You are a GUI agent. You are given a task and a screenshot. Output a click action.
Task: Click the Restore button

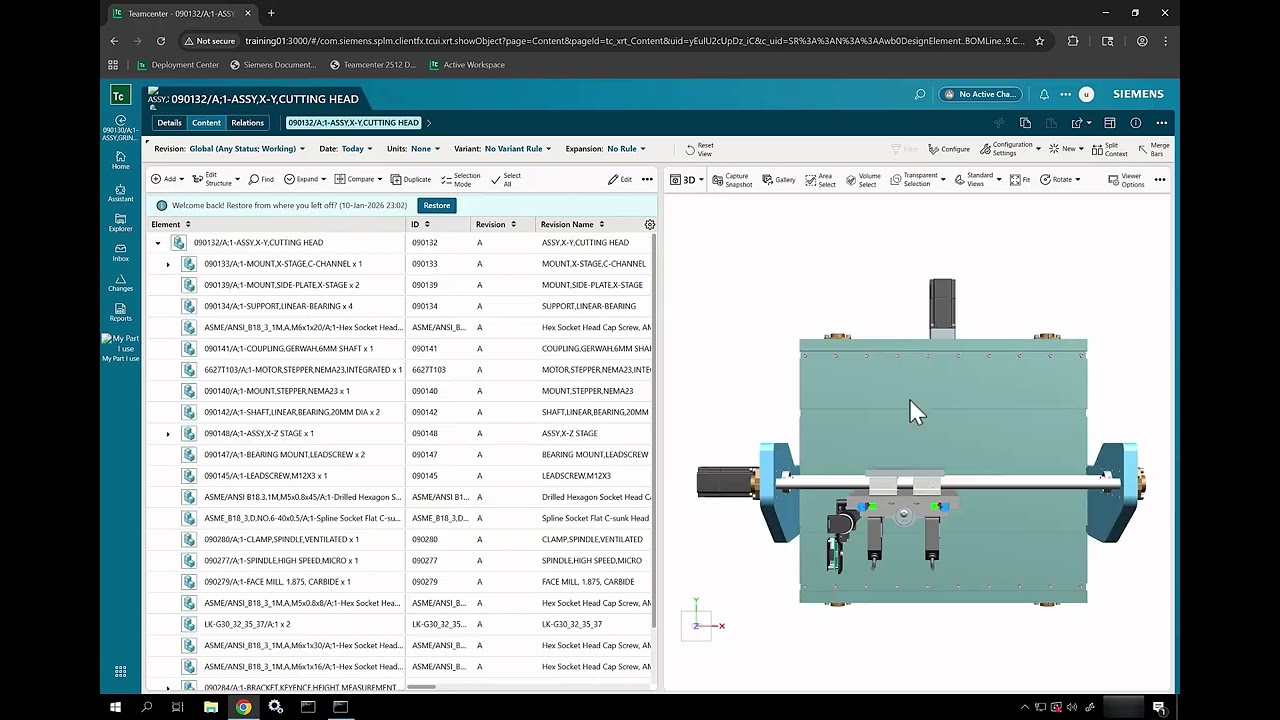coord(436,205)
